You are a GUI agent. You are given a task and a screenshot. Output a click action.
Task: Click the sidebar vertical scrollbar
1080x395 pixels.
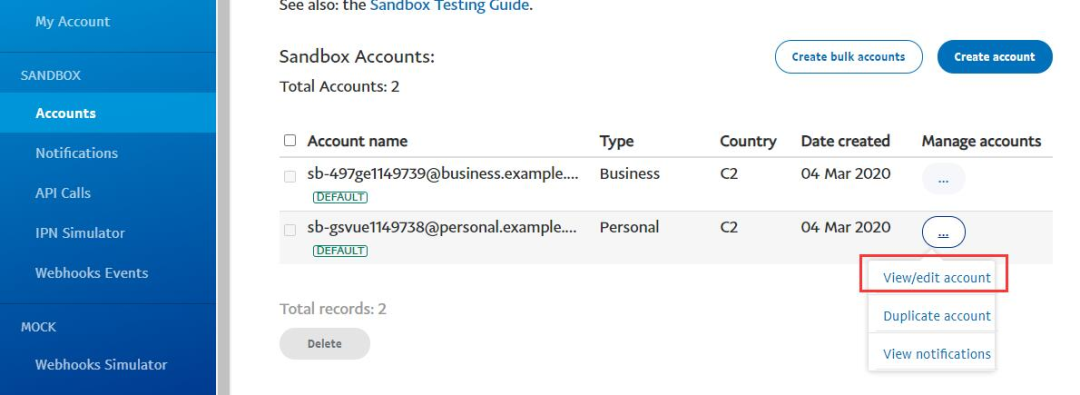click(223, 197)
